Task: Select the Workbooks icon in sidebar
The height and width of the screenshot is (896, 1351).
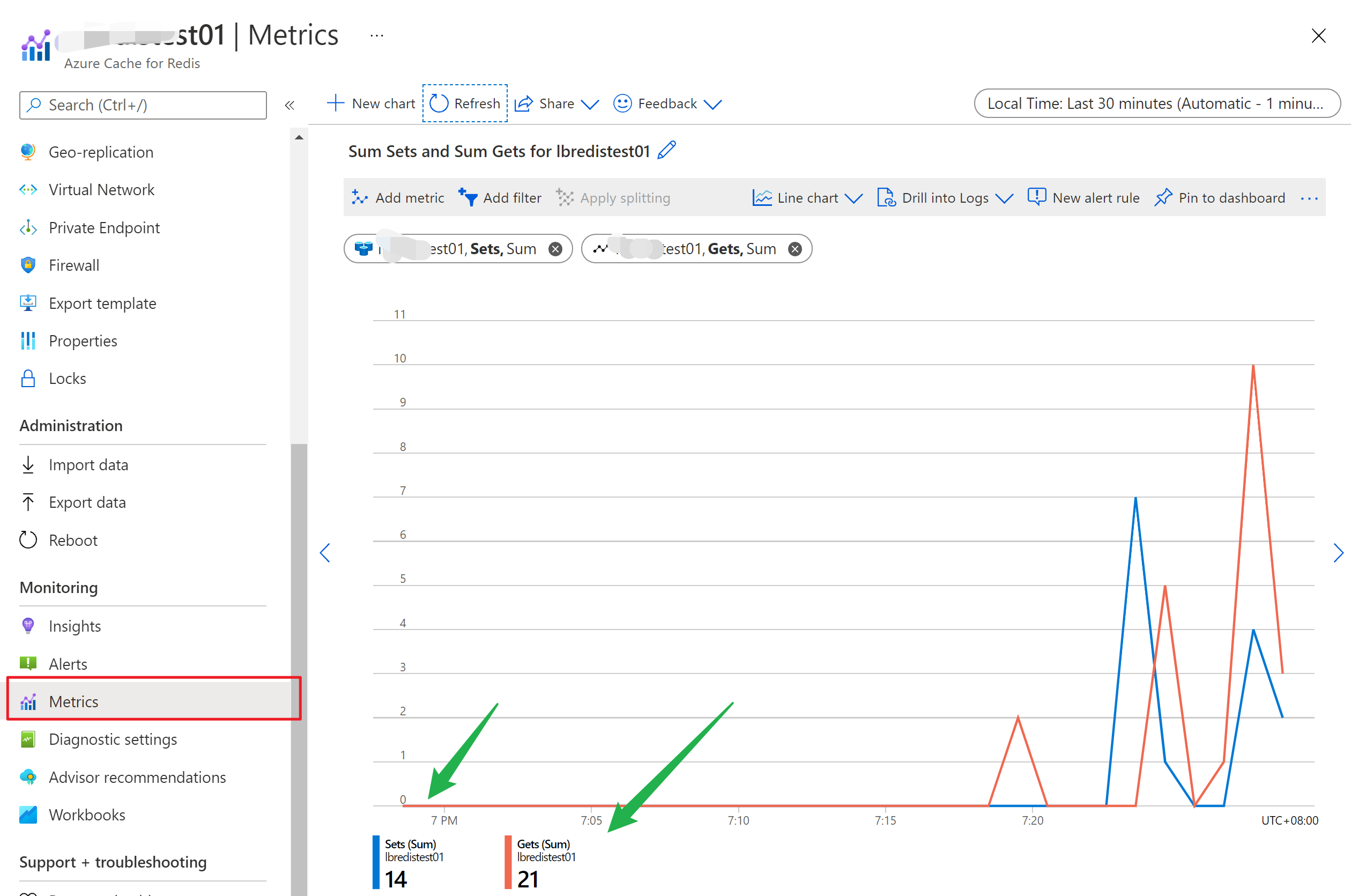Action: pos(27,814)
